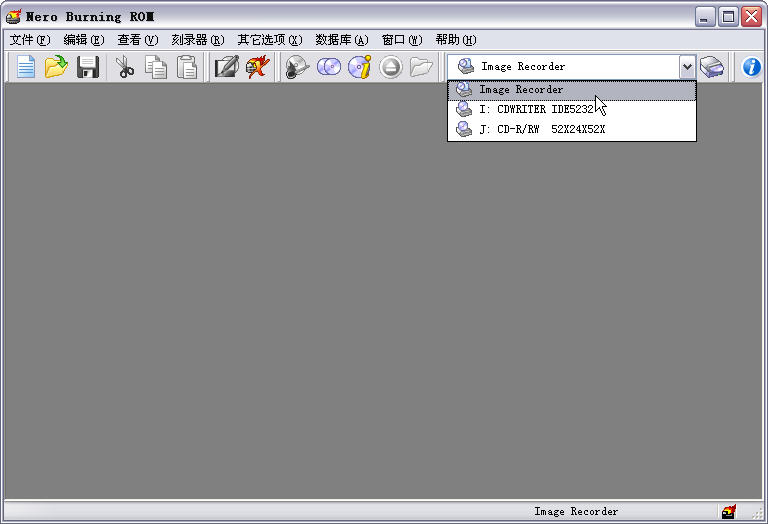The width and height of the screenshot is (768, 524).
Task: Open the 帮助(H) menu
Action: pos(456,40)
